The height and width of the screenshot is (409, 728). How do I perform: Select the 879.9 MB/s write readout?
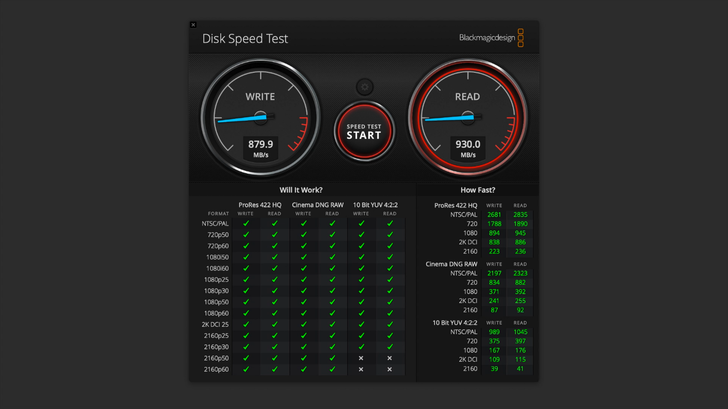260,149
